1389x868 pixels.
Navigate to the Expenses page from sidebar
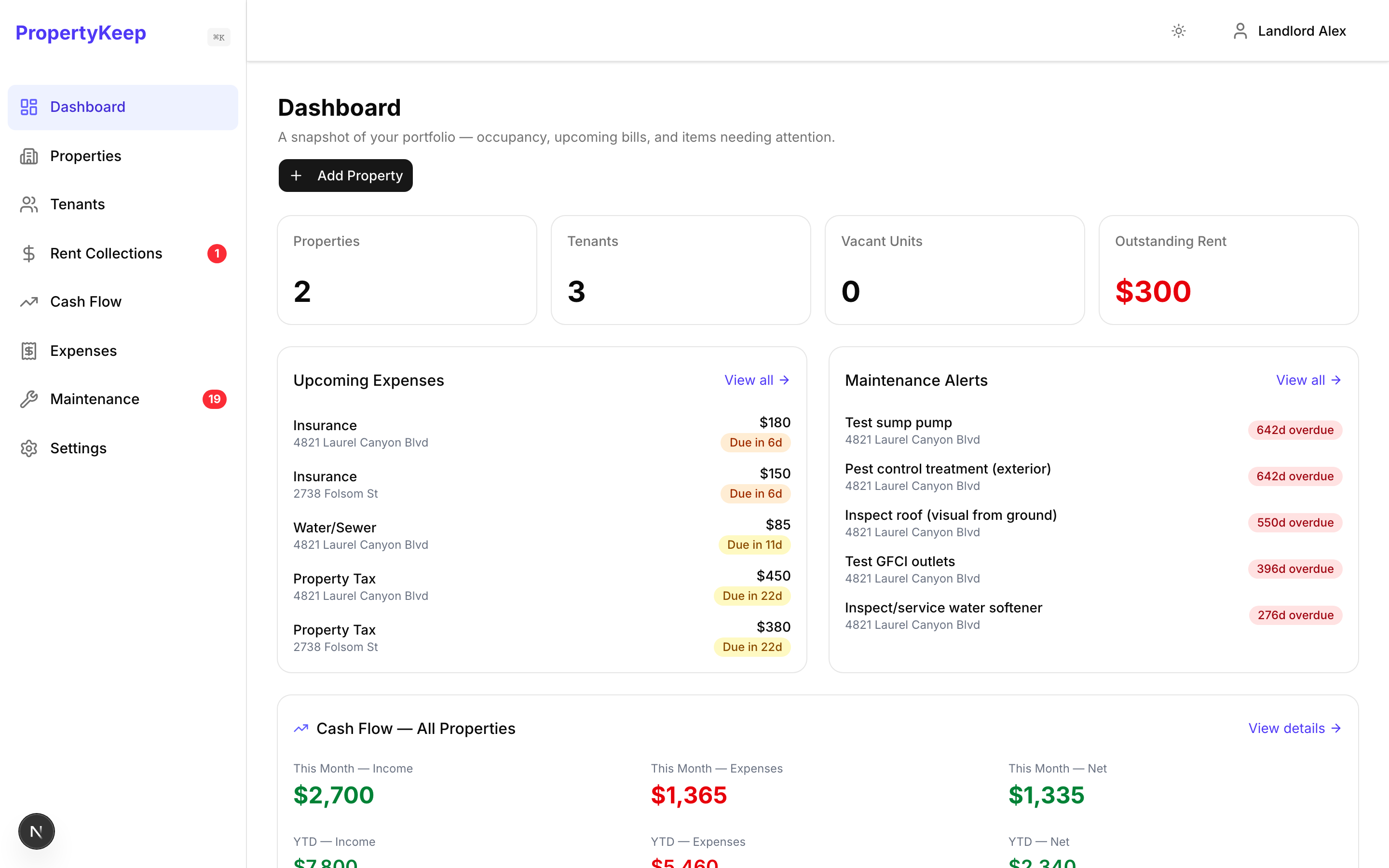coord(83,350)
